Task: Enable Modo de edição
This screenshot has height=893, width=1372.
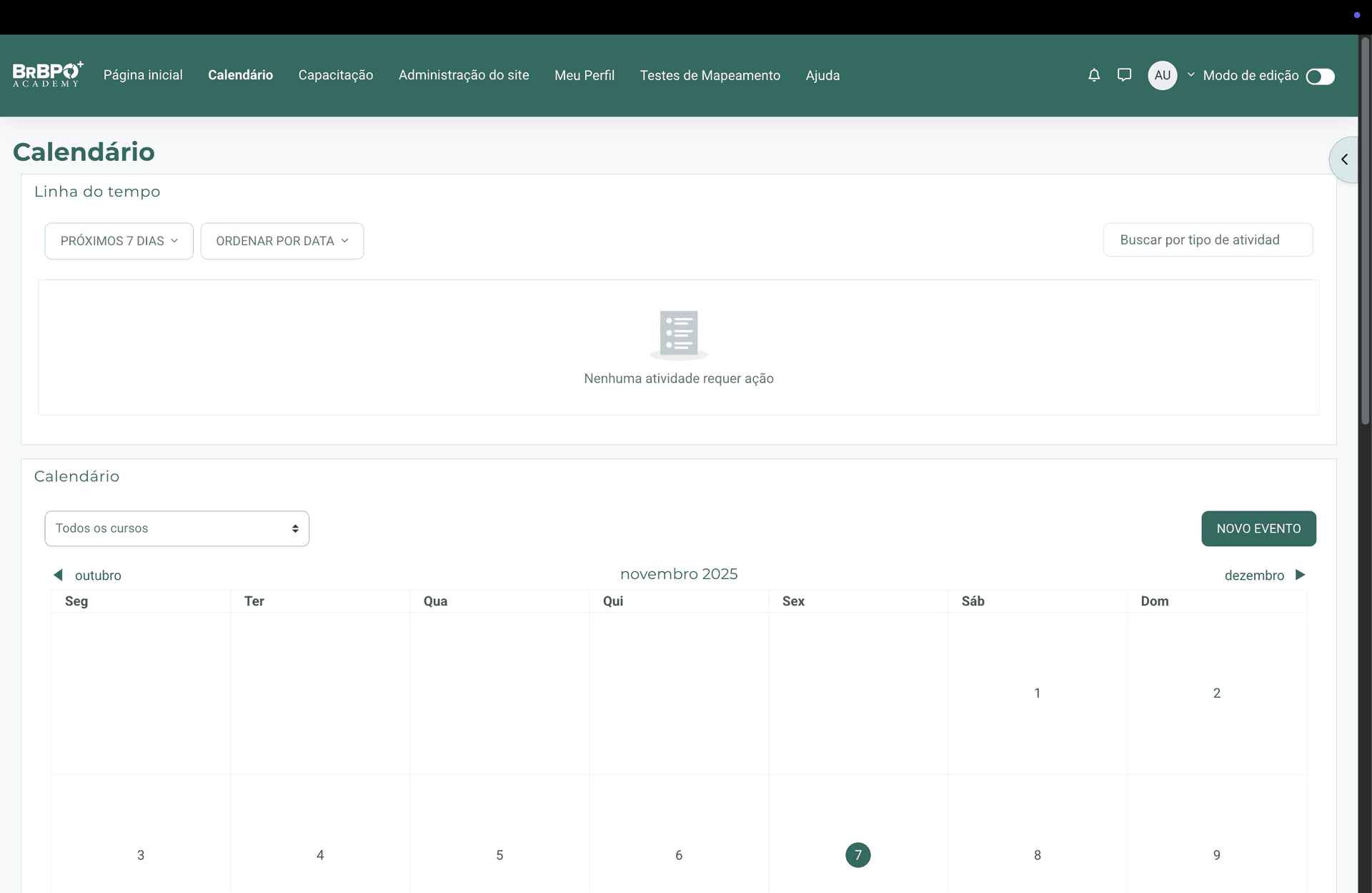Action: [1320, 76]
